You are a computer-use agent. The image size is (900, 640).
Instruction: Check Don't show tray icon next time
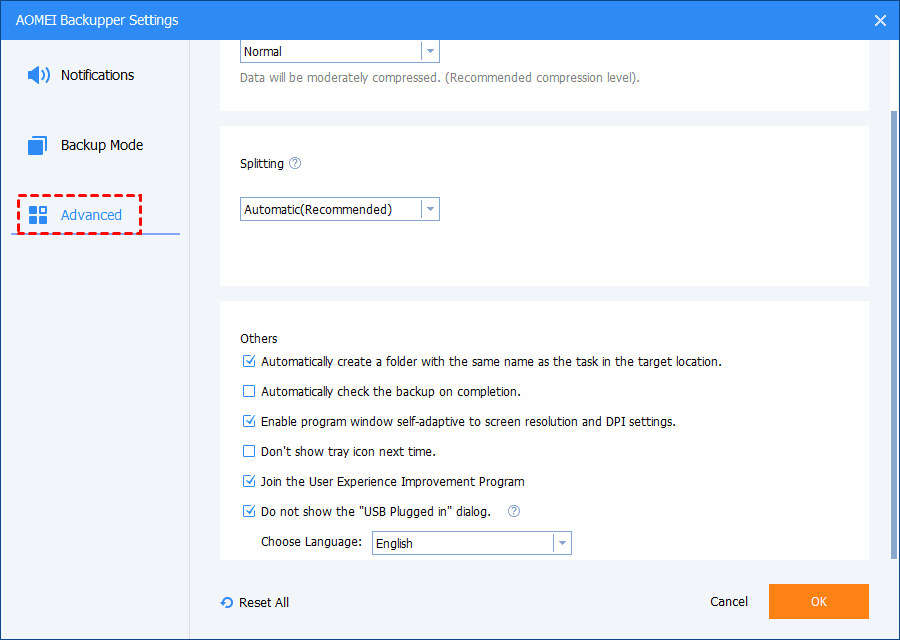[x=249, y=451]
